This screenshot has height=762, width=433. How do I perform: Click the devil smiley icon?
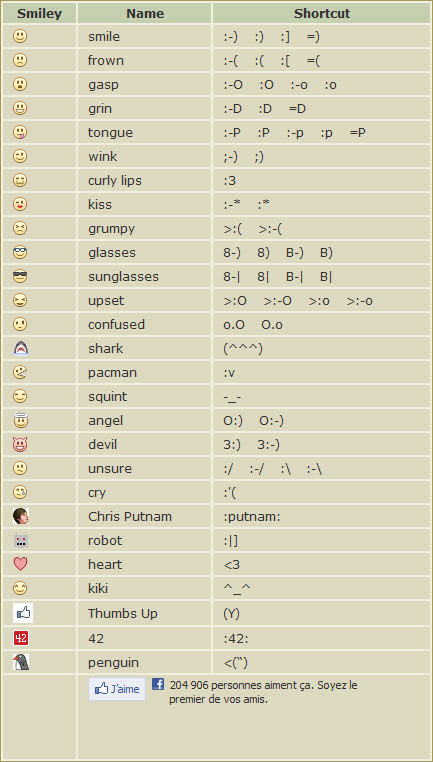click(20, 444)
